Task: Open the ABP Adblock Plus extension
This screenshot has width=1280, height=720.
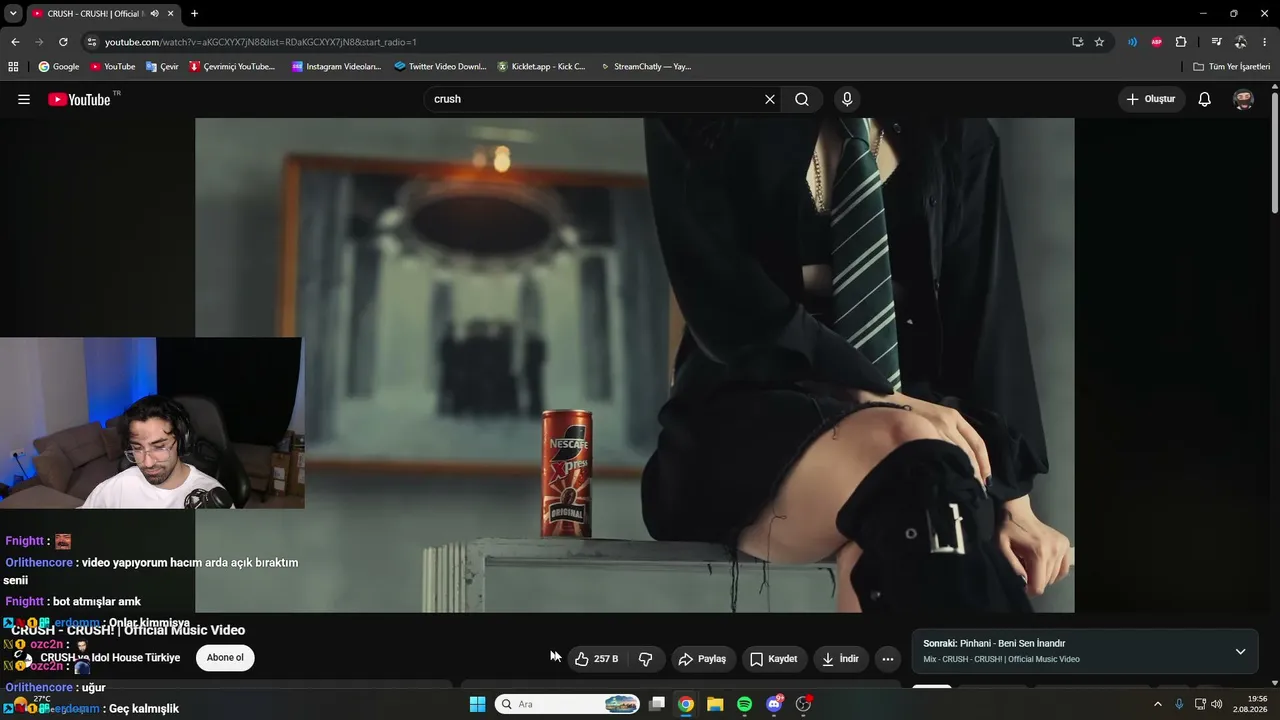Action: pos(1157,42)
